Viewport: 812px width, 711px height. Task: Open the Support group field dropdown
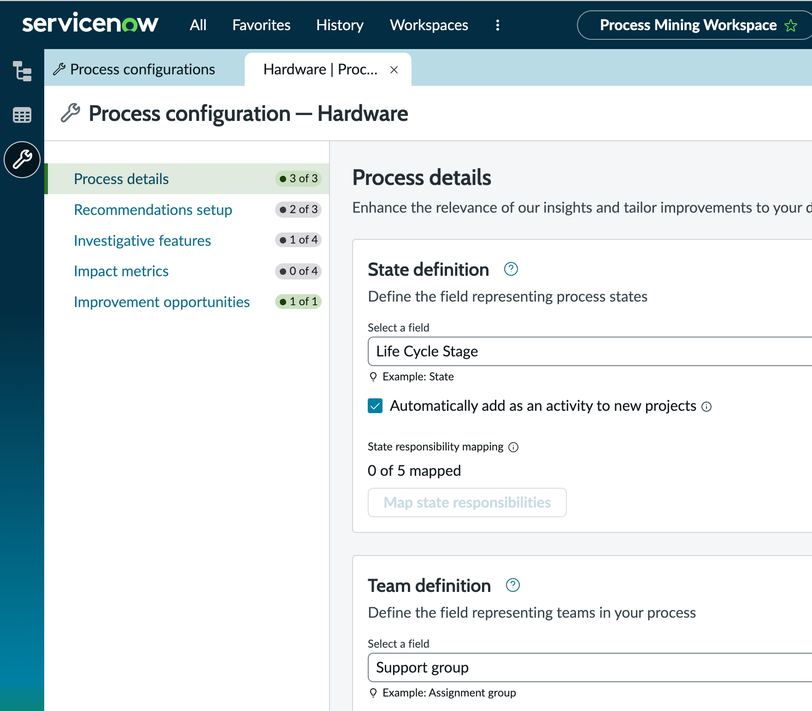[590, 667]
